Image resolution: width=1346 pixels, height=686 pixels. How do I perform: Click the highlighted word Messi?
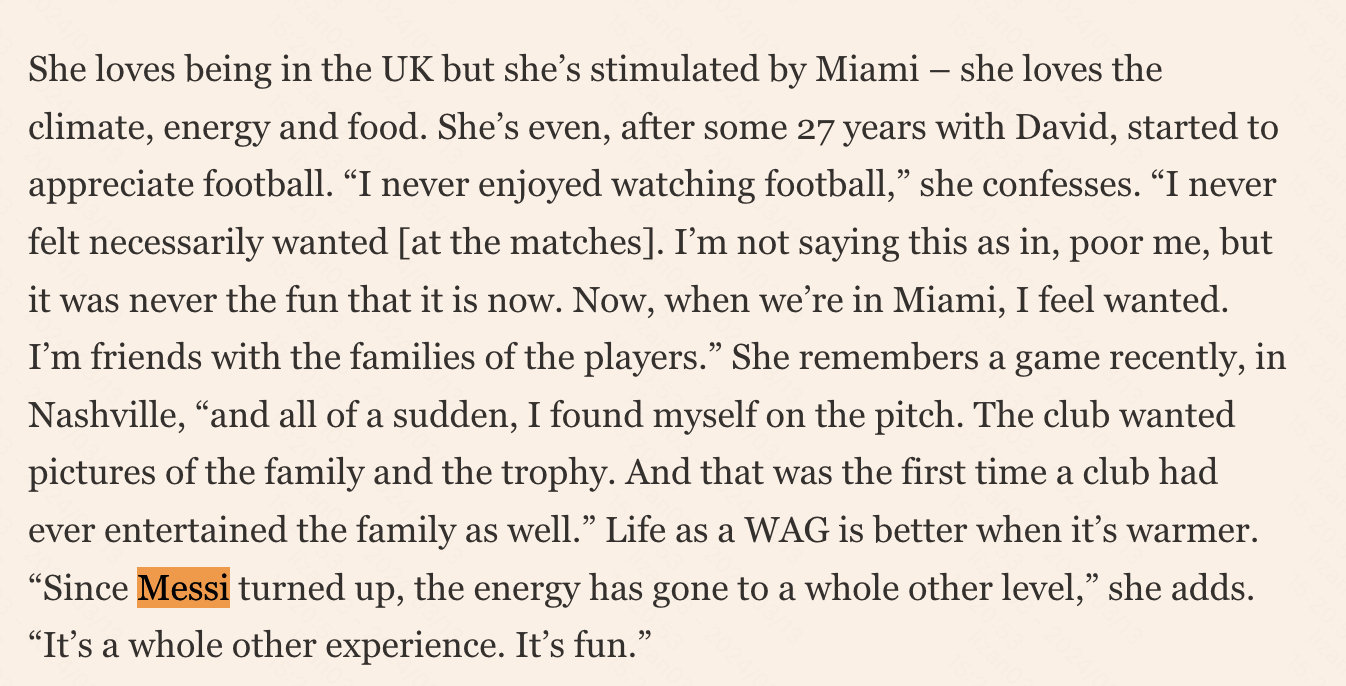(x=184, y=588)
